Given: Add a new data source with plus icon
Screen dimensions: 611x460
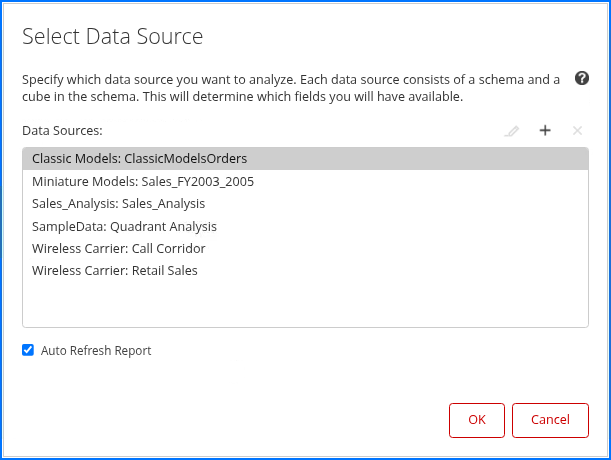Looking at the screenshot, I should pyautogui.click(x=545, y=131).
